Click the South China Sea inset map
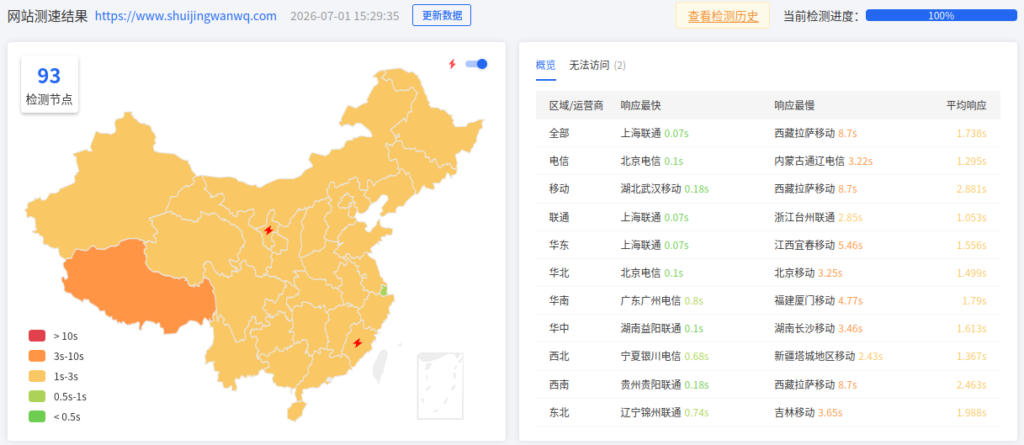Screen dimensions: 1024x445 tap(440, 386)
